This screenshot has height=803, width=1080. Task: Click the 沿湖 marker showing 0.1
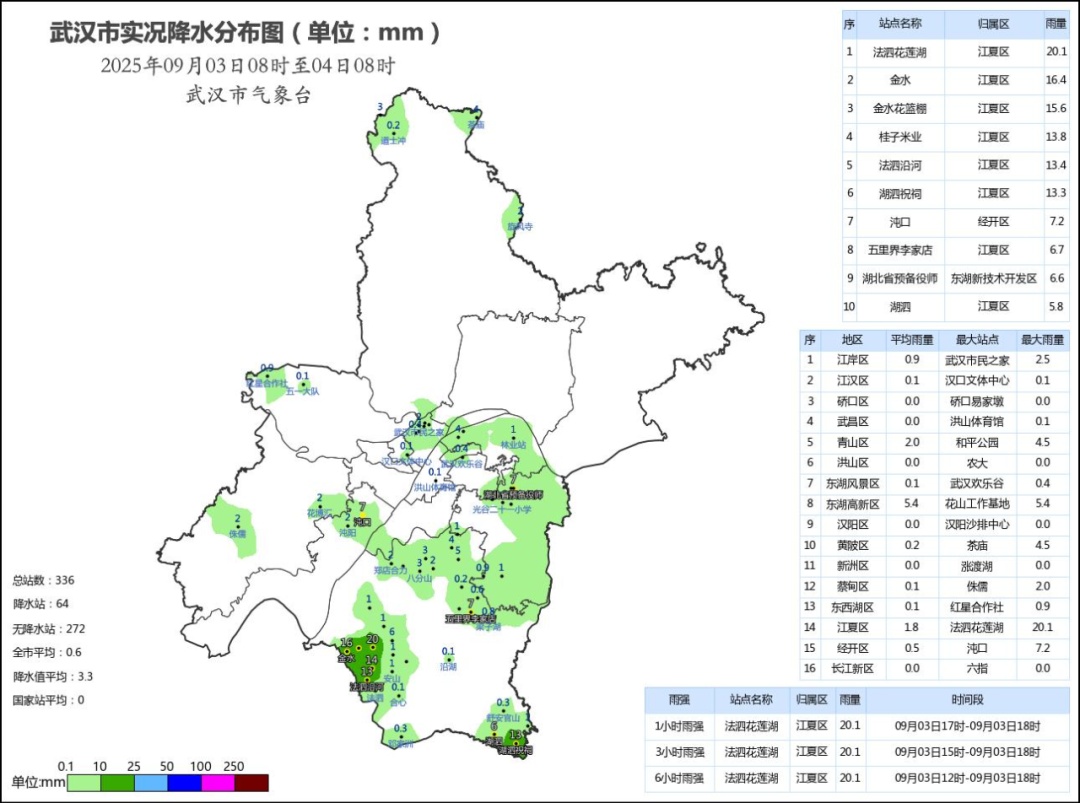coord(449,659)
